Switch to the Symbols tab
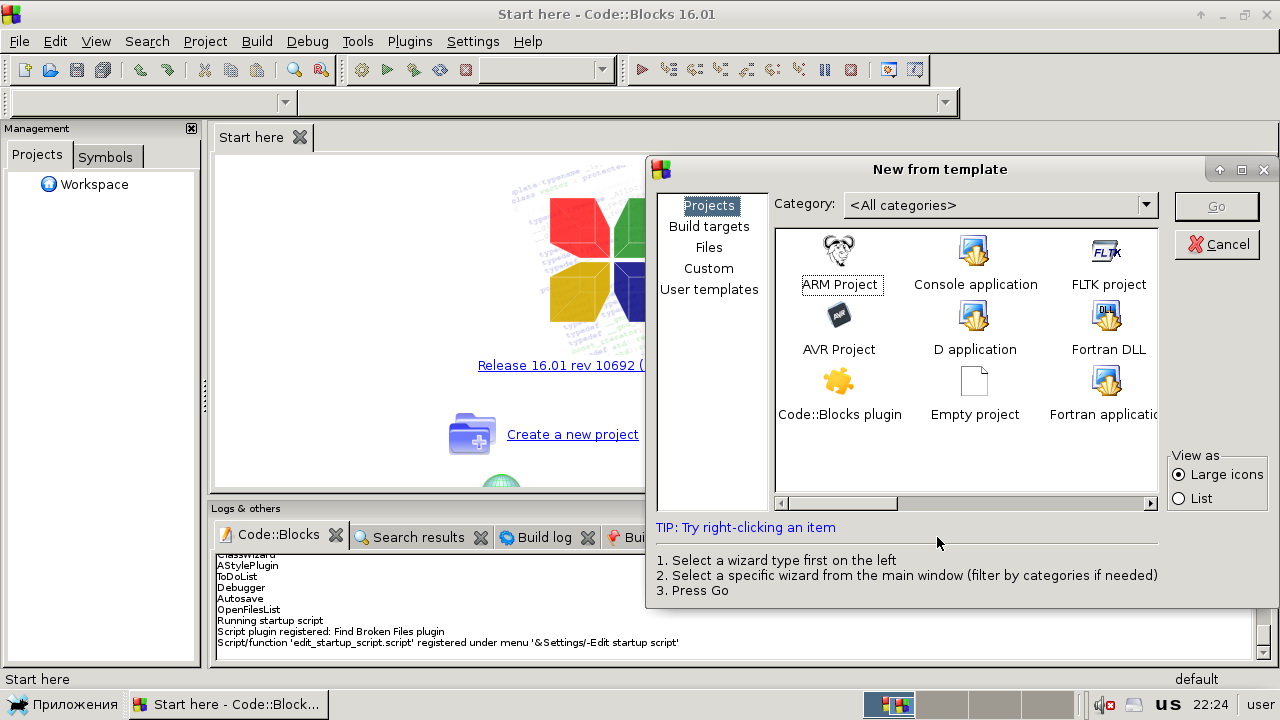The image size is (1280, 720). [105, 157]
